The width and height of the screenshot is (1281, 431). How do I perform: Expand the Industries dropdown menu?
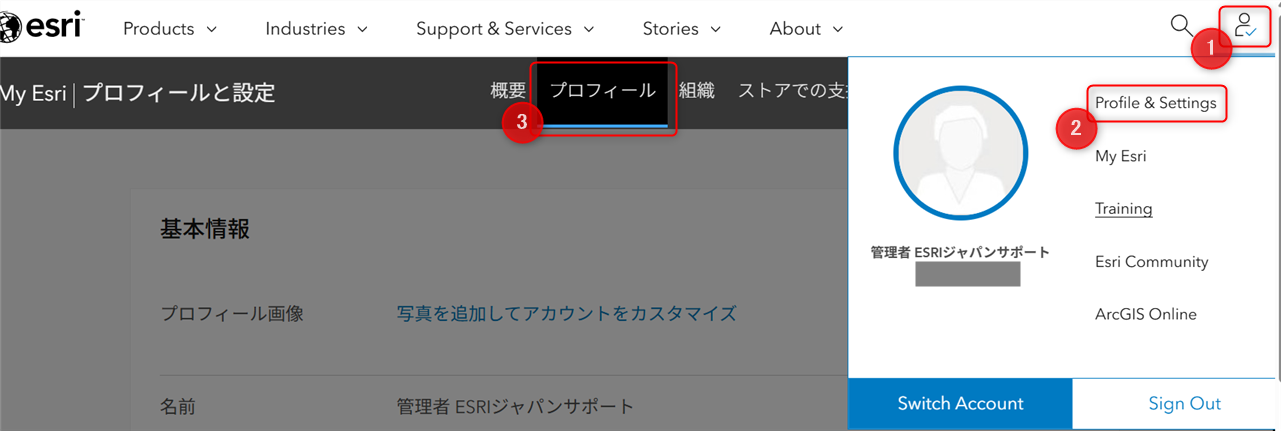coord(316,29)
